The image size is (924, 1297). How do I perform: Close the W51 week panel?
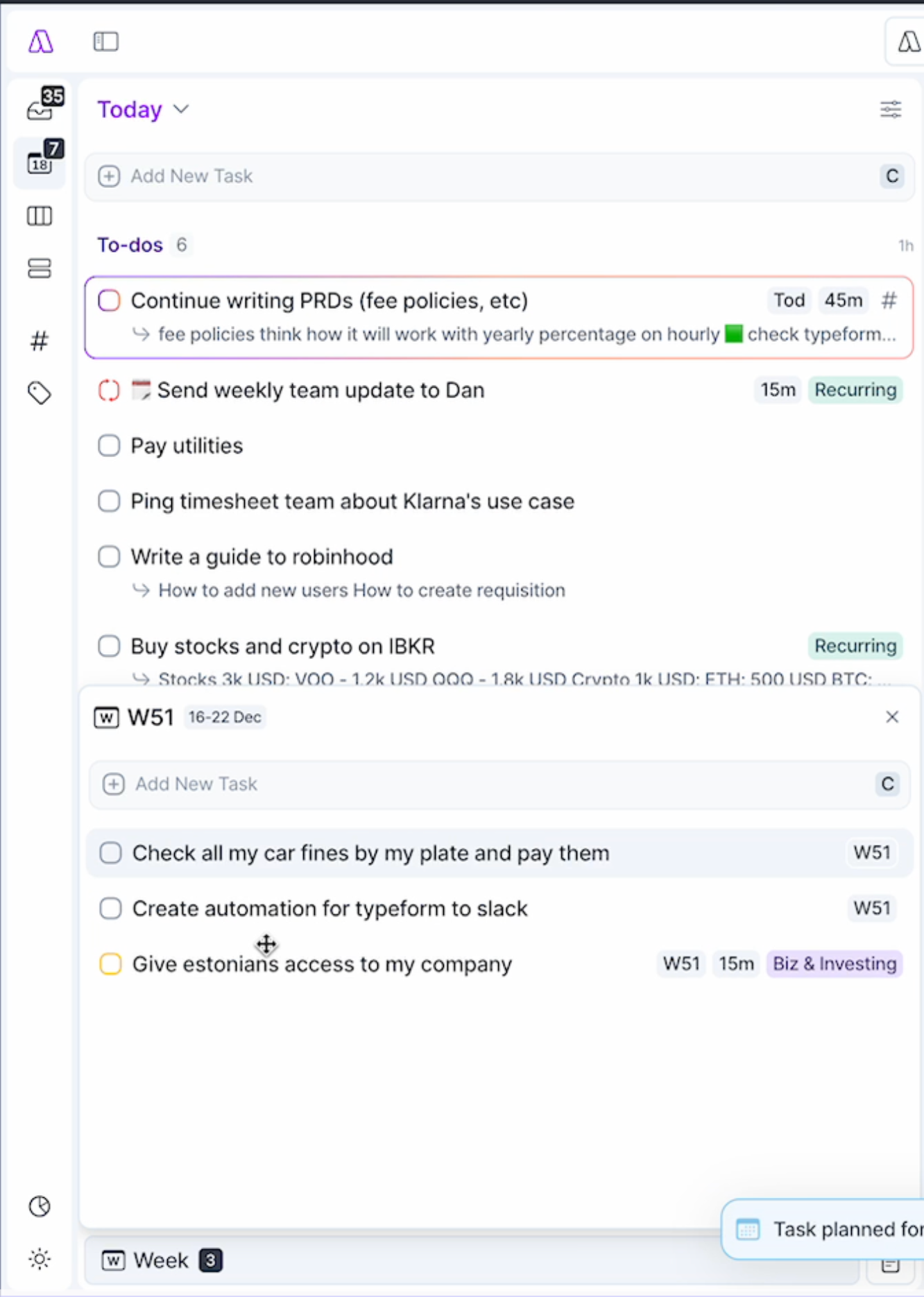tap(892, 716)
